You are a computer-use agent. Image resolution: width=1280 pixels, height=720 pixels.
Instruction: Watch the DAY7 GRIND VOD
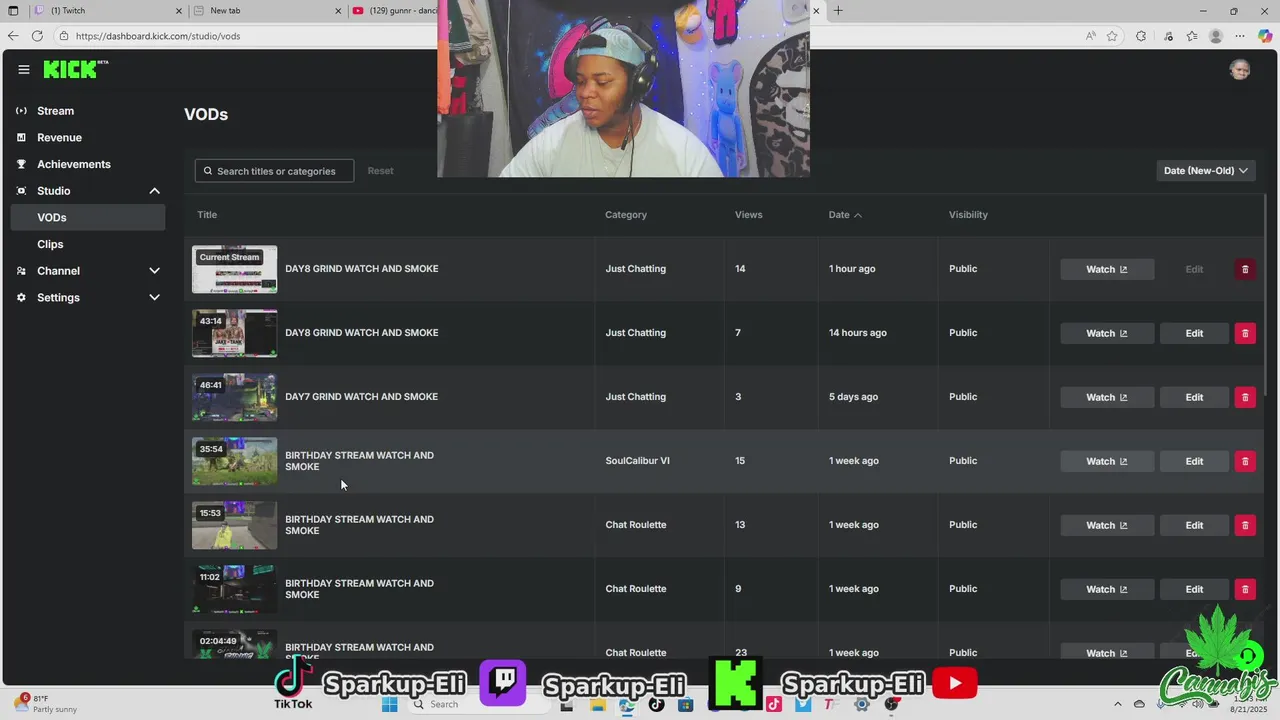(x=1107, y=397)
